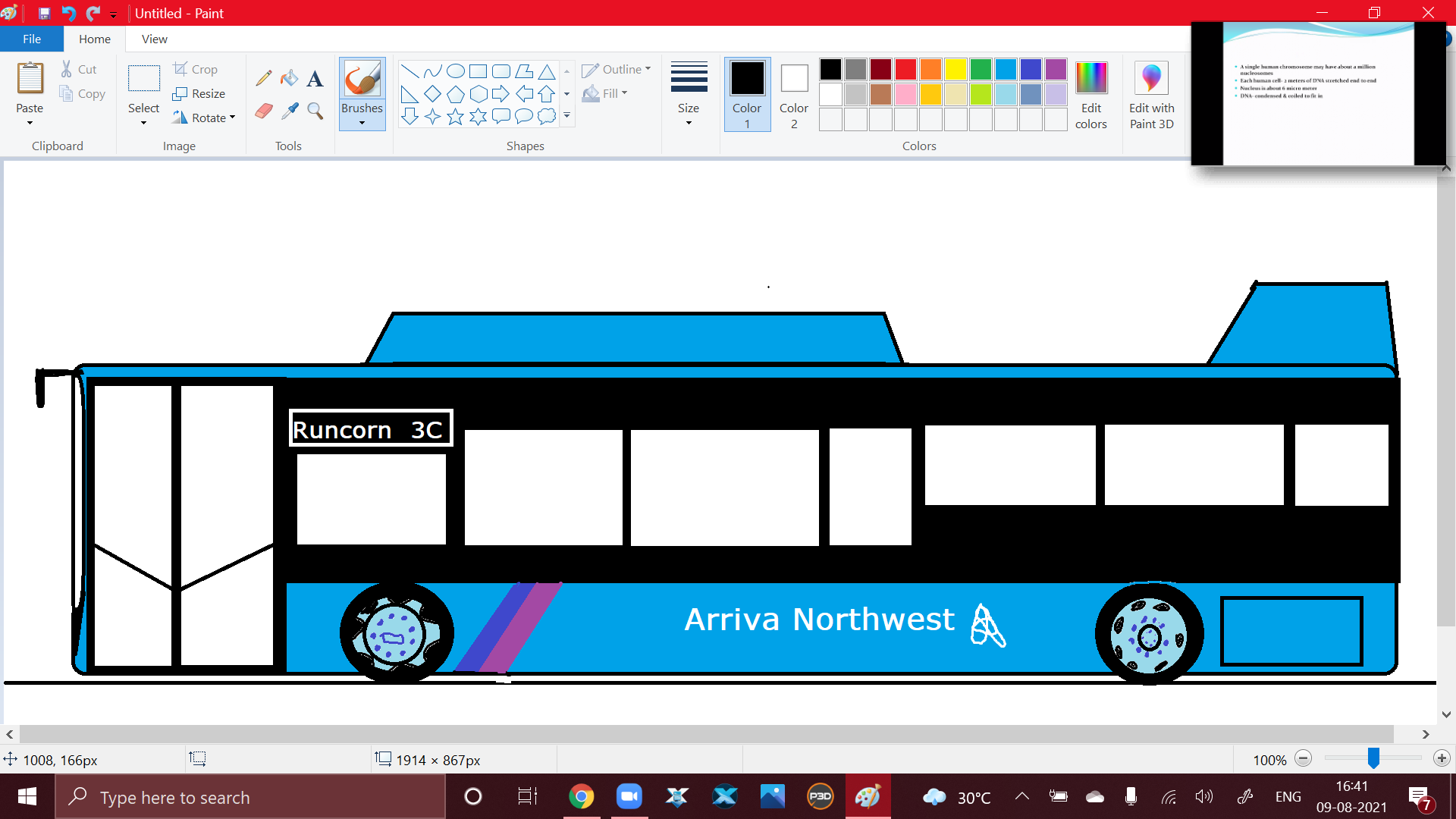Click the zoom out minus button

pyautogui.click(x=1304, y=758)
